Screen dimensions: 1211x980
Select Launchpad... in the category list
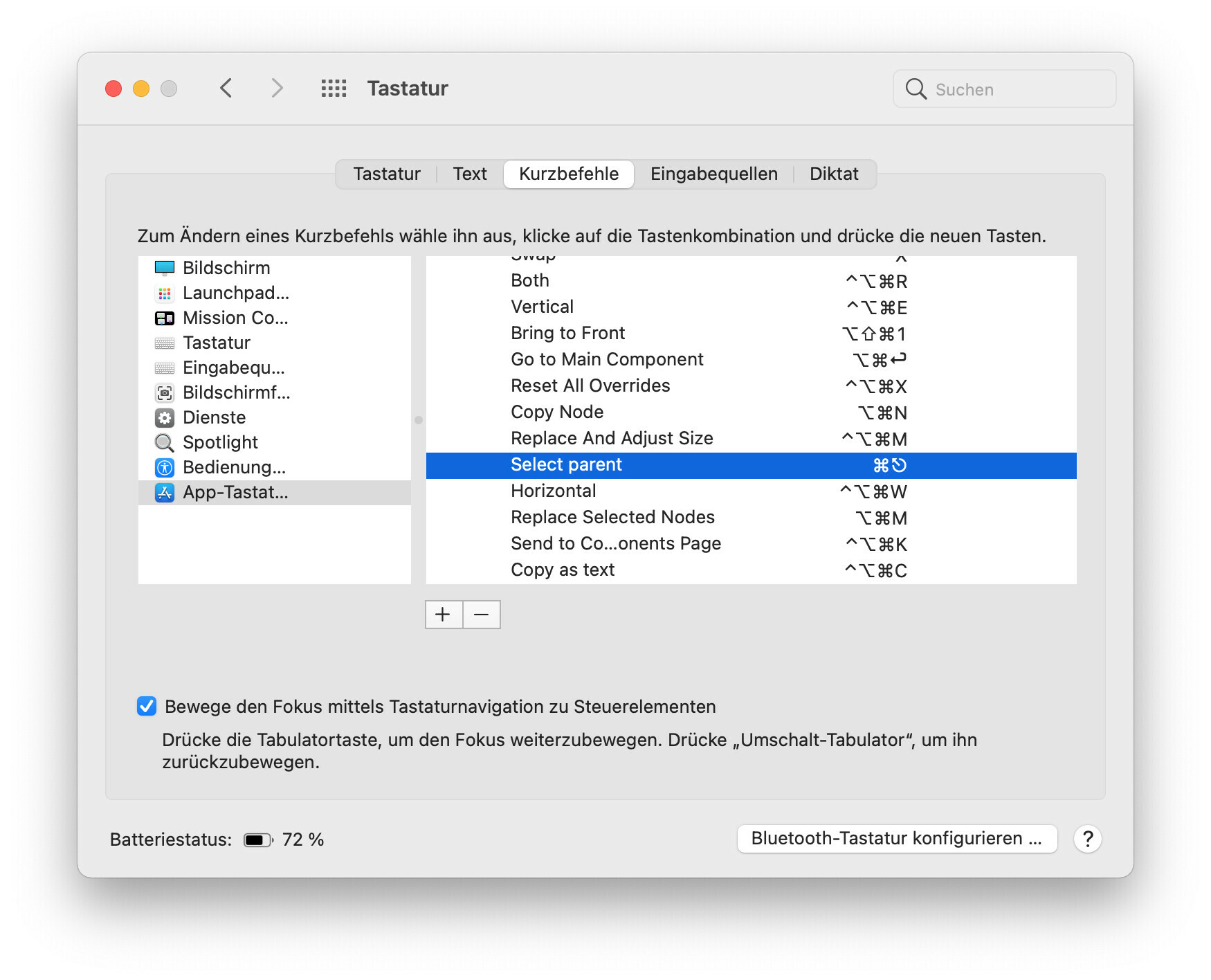275,293
